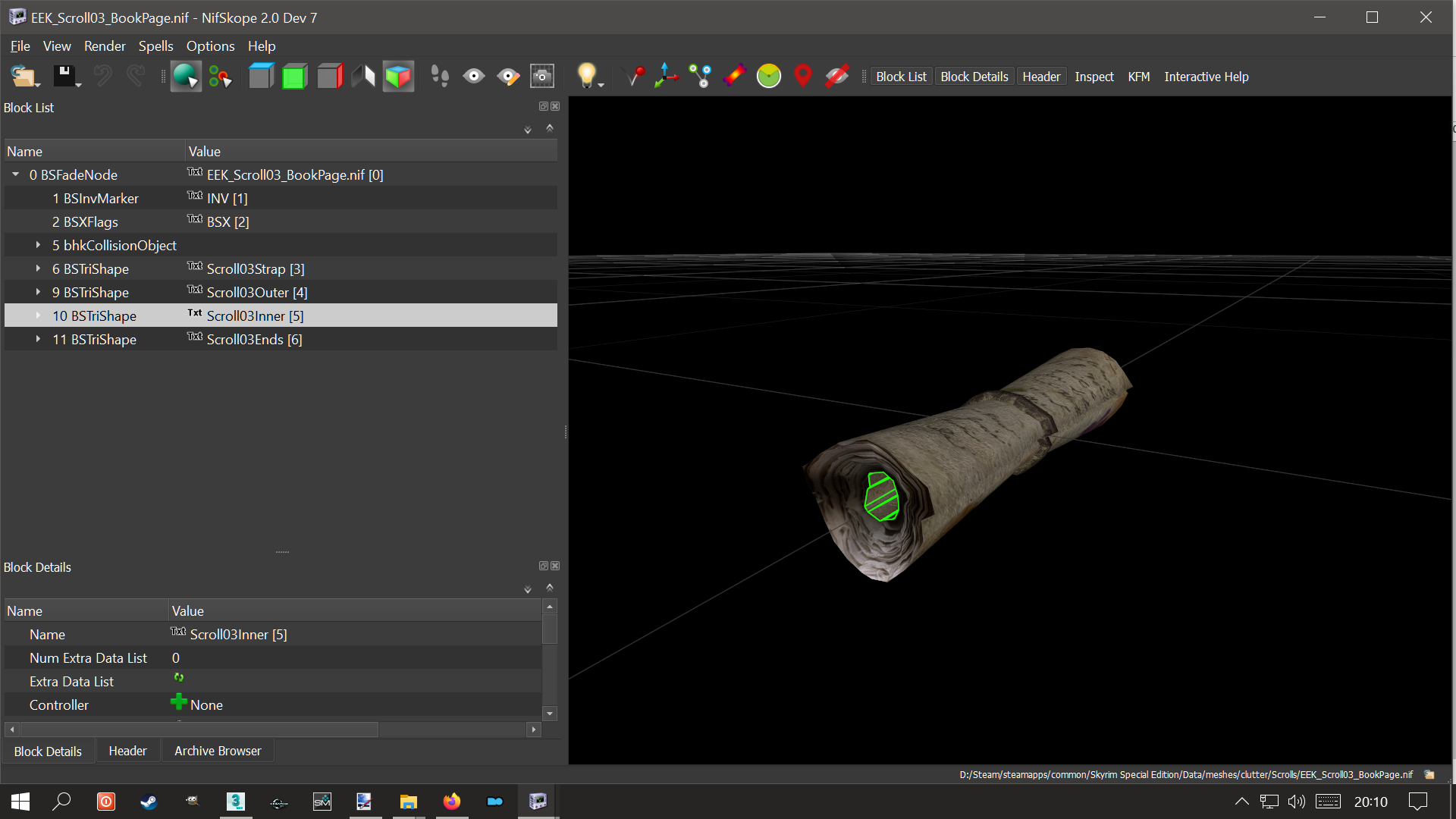Toggle the axes display icon
The height and width of the screenshot is (819, 1456).
click(666, 76)
